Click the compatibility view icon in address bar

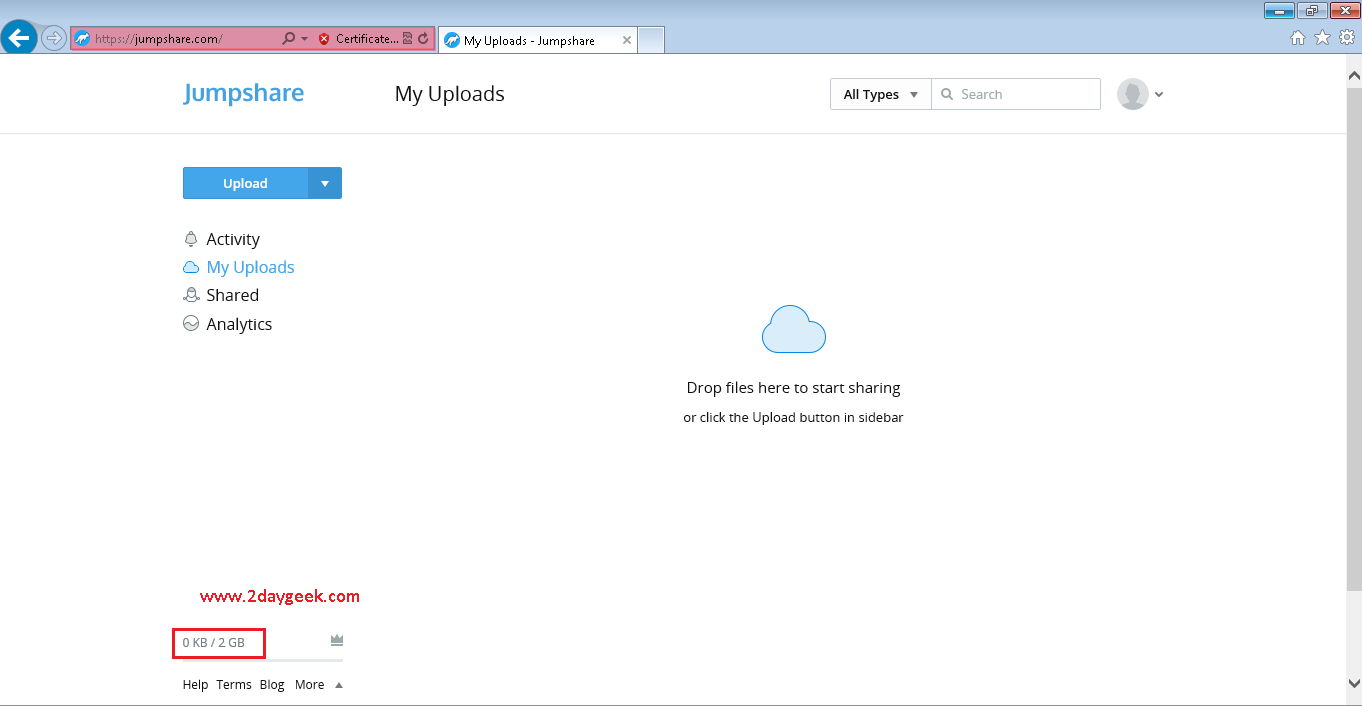408,39
